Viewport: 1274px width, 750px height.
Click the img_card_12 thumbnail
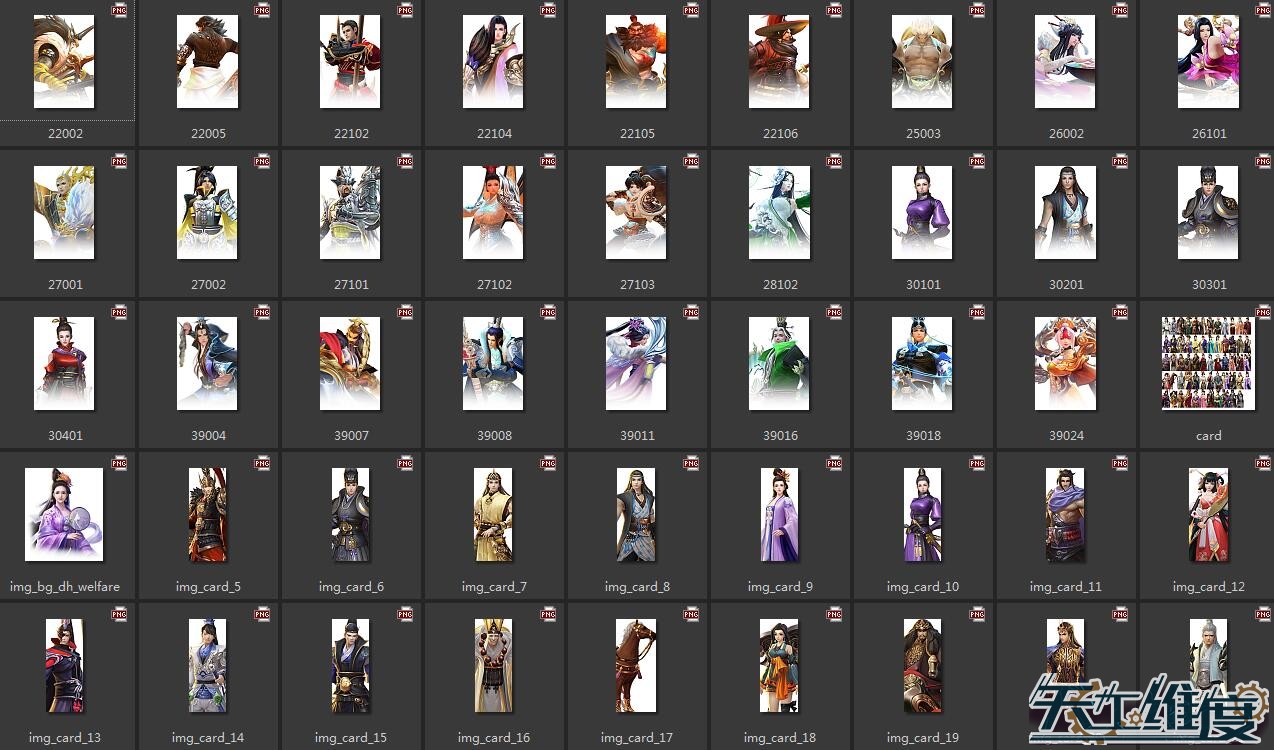(x=1208, y=515)
